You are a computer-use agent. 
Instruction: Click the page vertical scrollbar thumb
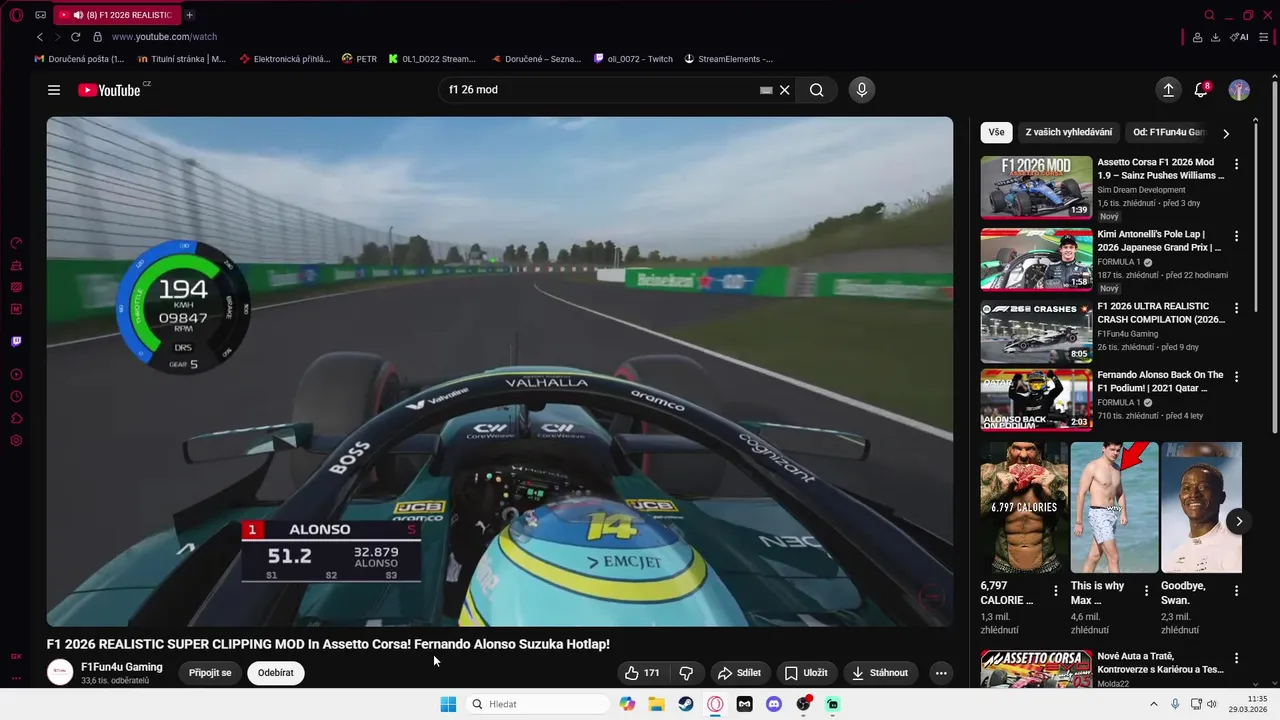1274,255
